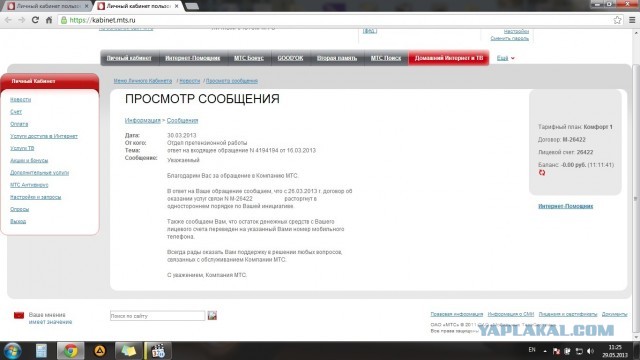Open the Chrome menu icon
Image resolution: width=640 pixels, height=360 pixels.
coord(632,20)
